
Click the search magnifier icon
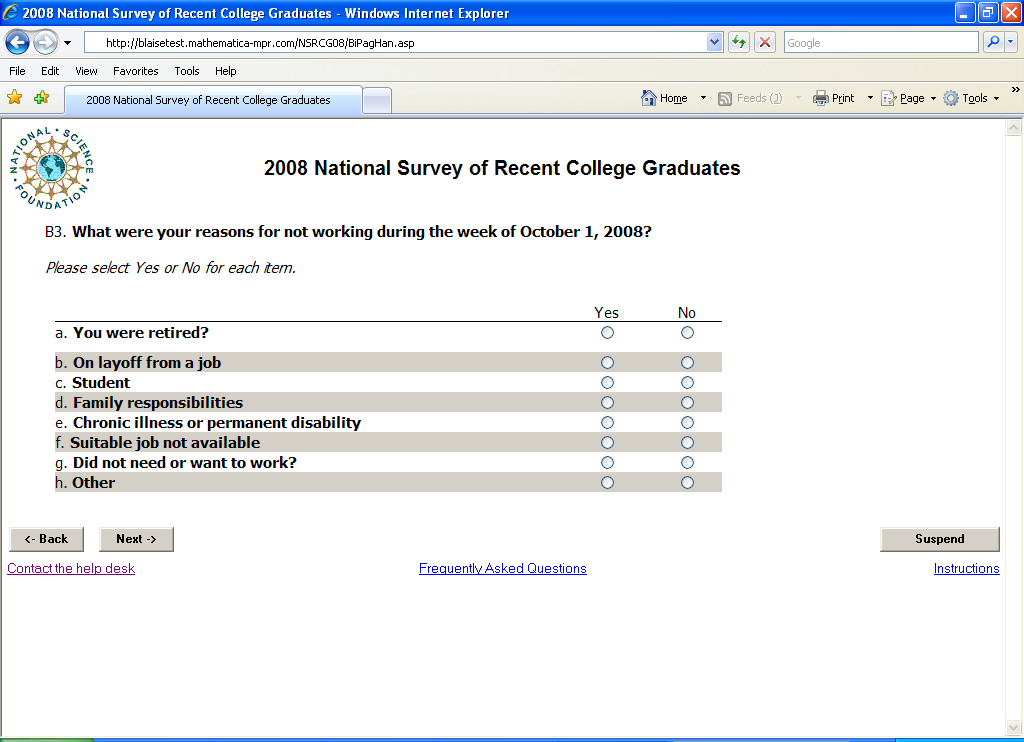pyautogui.click(x=993, y=43)
